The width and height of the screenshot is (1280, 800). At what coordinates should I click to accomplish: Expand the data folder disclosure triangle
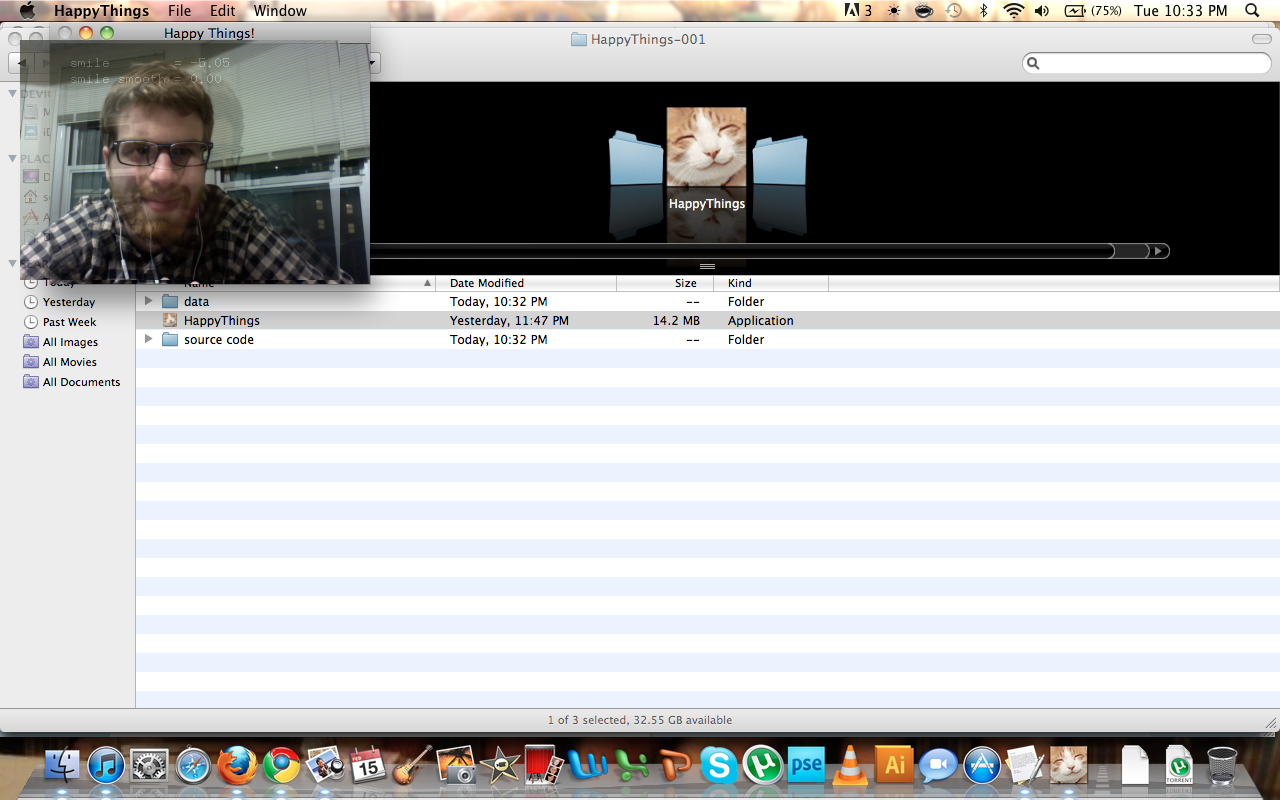point(149,301)
